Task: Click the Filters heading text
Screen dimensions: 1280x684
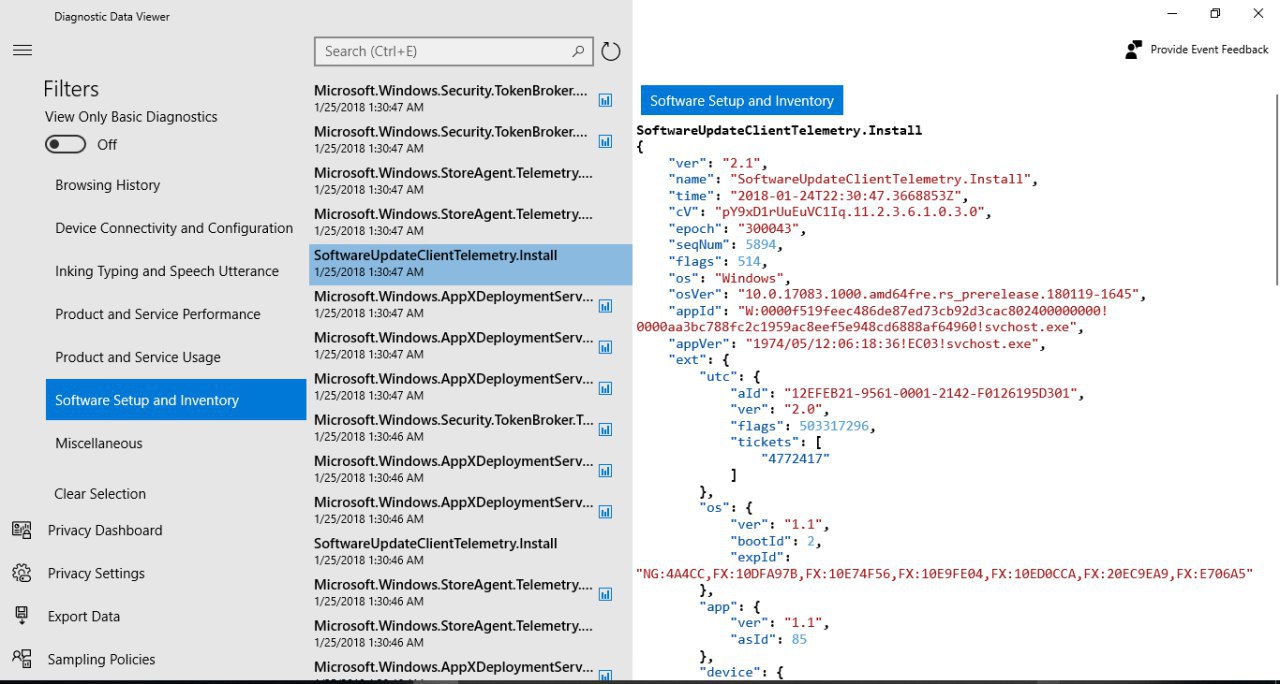Action: tap(71, 89)
